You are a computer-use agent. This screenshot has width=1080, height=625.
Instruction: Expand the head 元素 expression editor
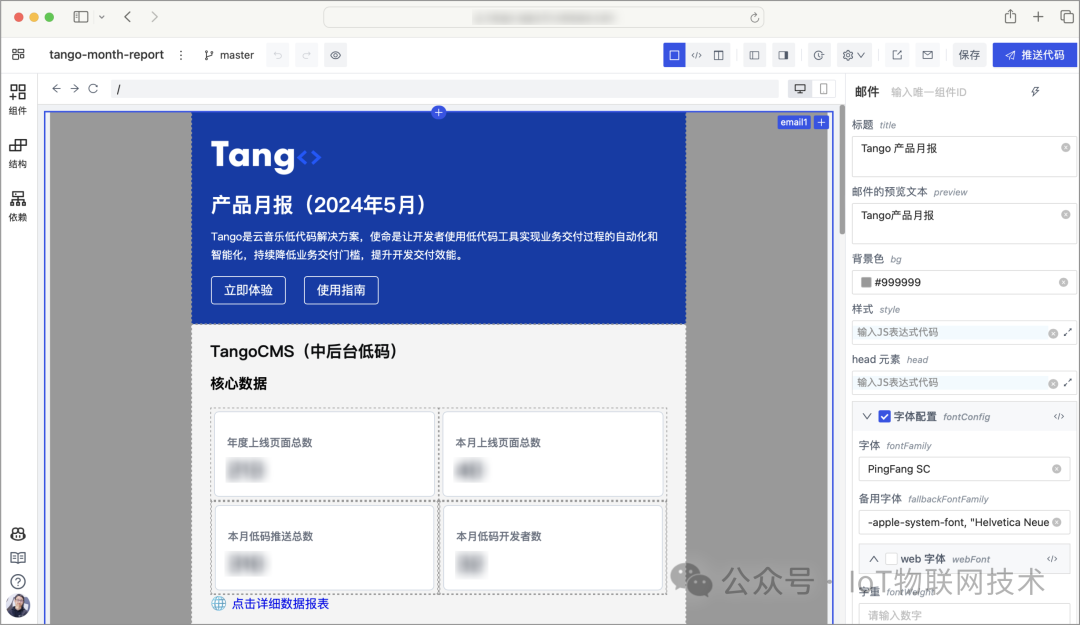click(1068, 382)
